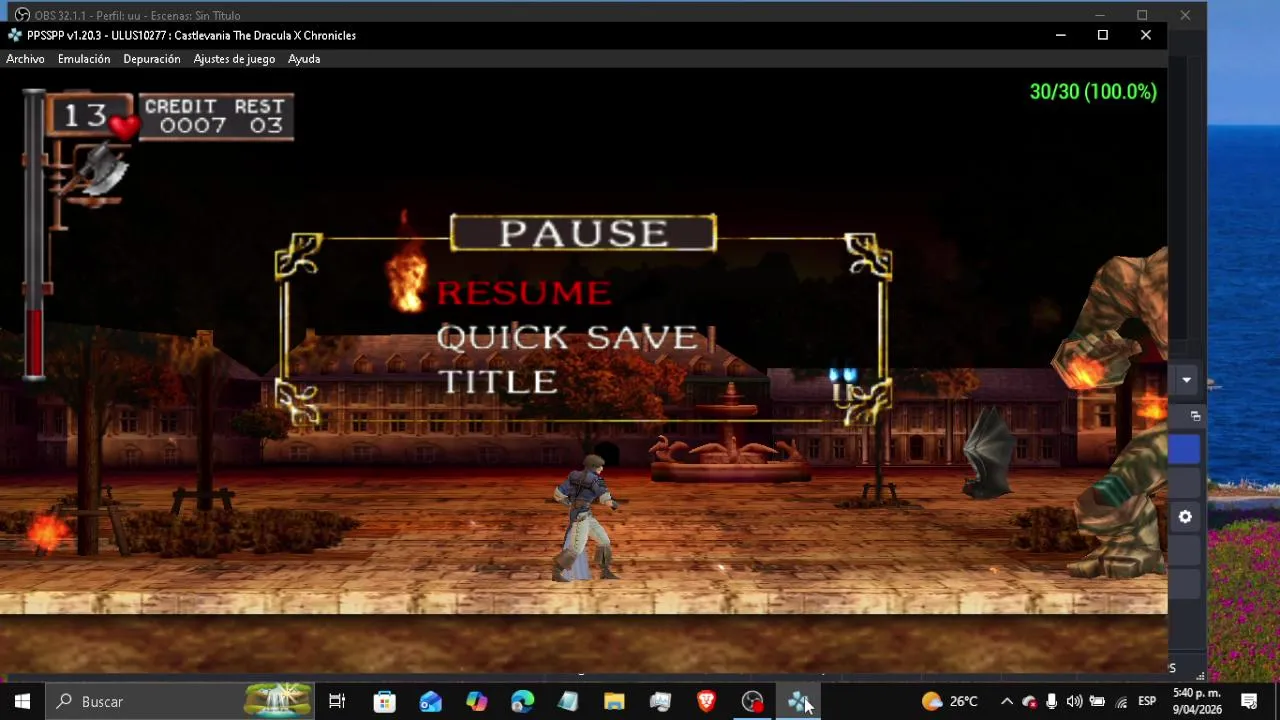1280x720 pixels.
Task: Click the Richter player character
Action: point(585,517)
